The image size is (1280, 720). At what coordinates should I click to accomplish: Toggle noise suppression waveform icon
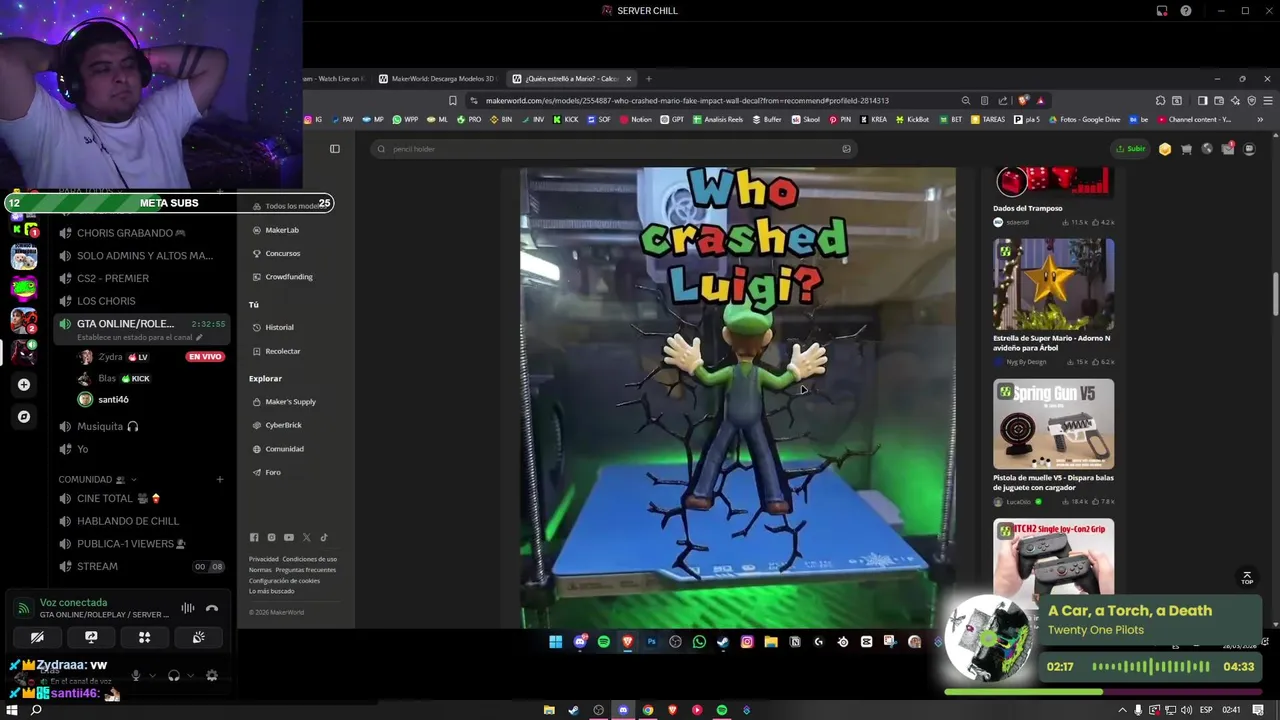click(x=187, y=608)
